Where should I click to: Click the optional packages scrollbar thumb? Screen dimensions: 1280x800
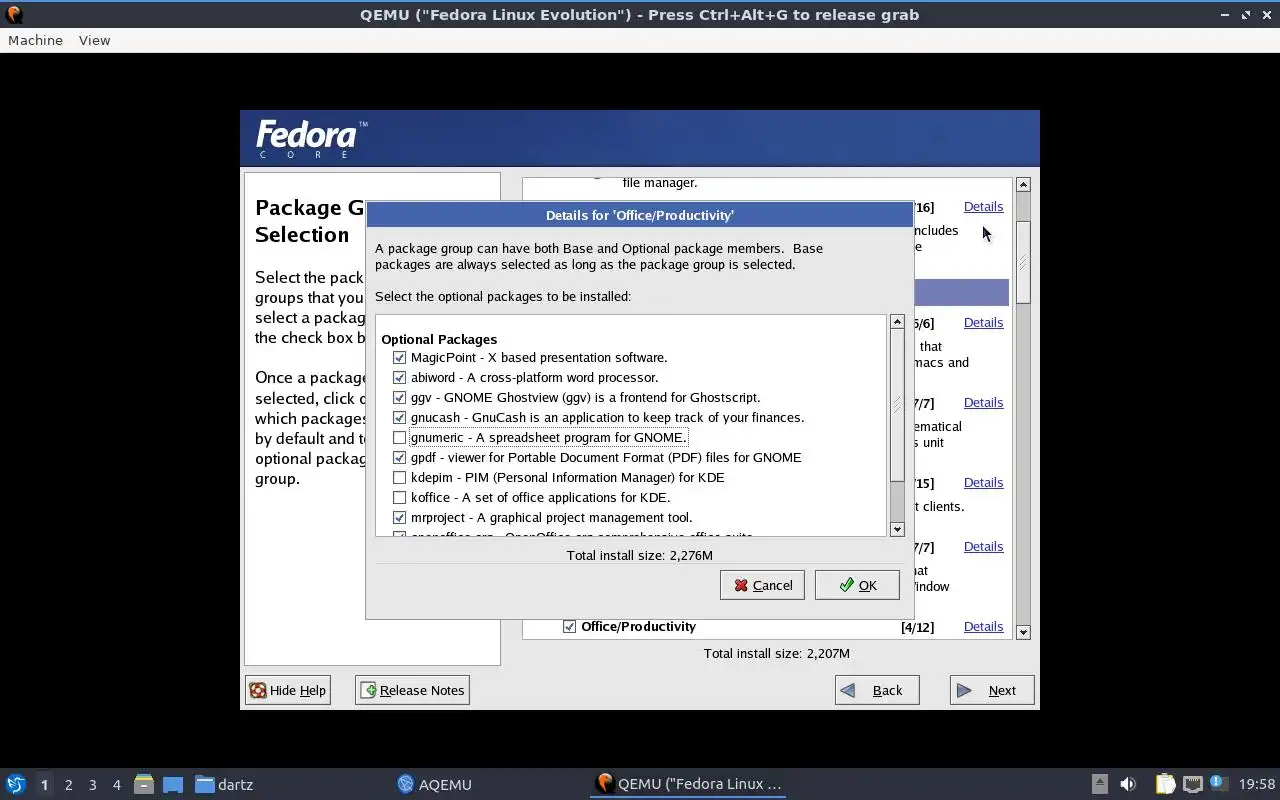coord(897,406)
